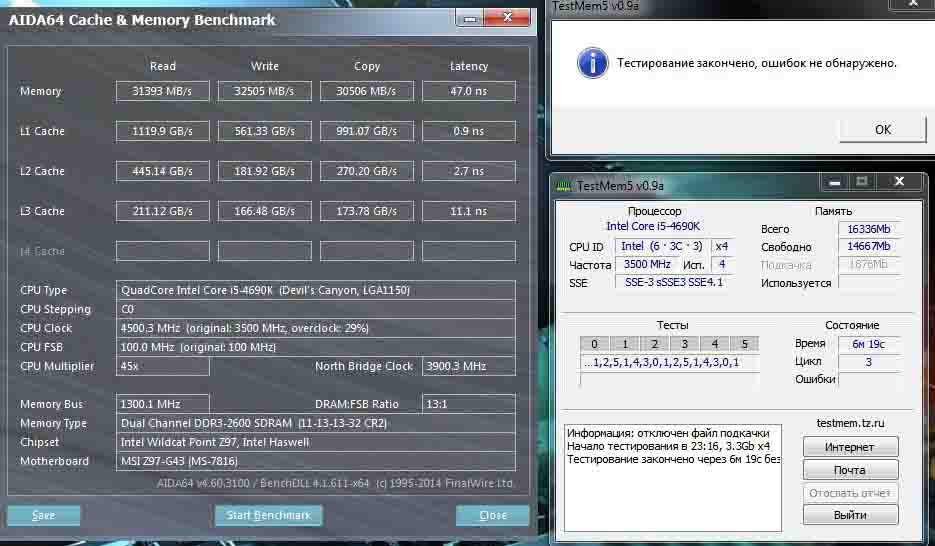935x546 pixels.
Task: Select L3 Cache Read 211.12 GB/s
Action: coord(162,211)
